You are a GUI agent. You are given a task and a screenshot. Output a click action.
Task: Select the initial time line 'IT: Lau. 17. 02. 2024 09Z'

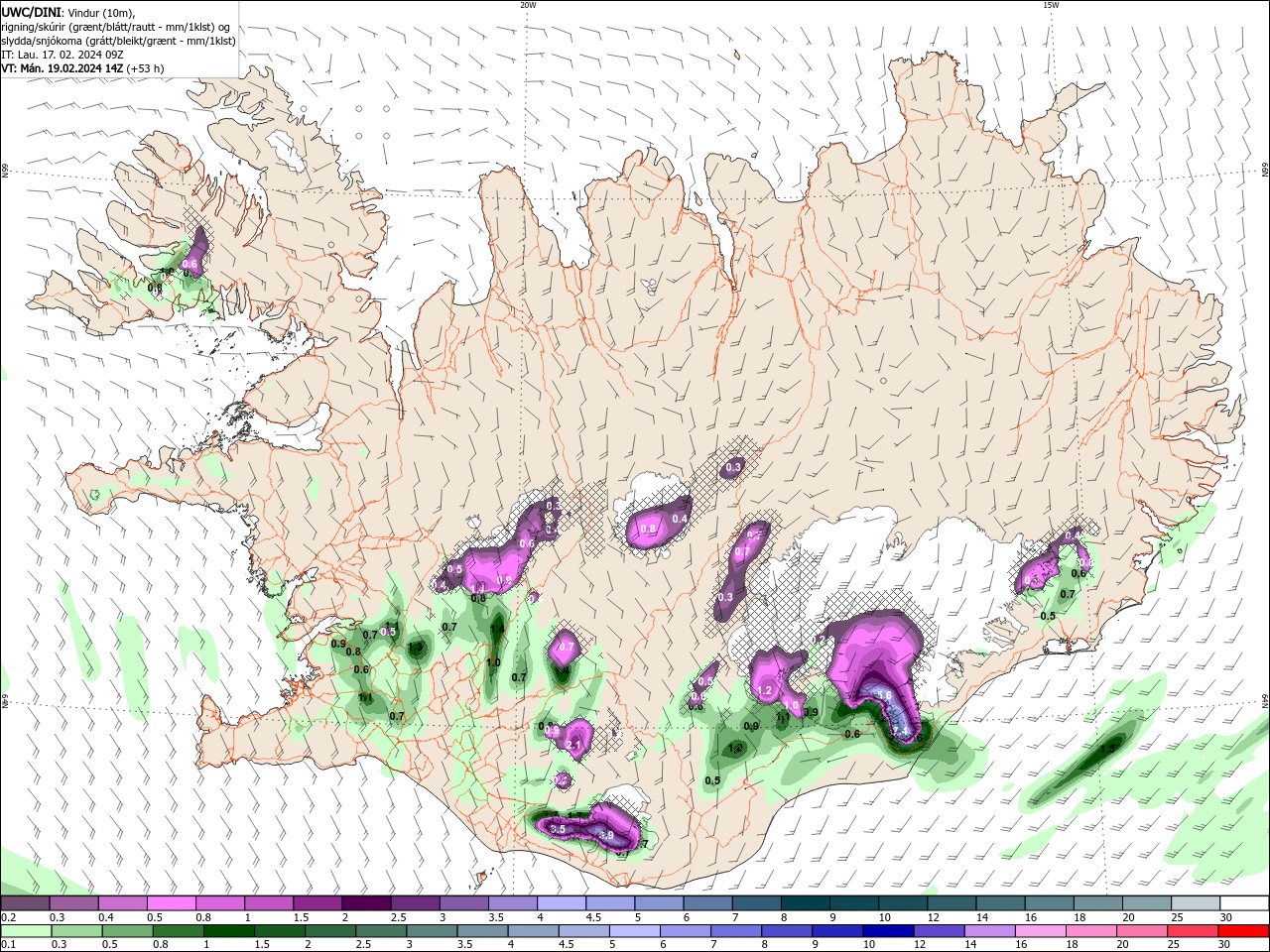click(62, 55)
